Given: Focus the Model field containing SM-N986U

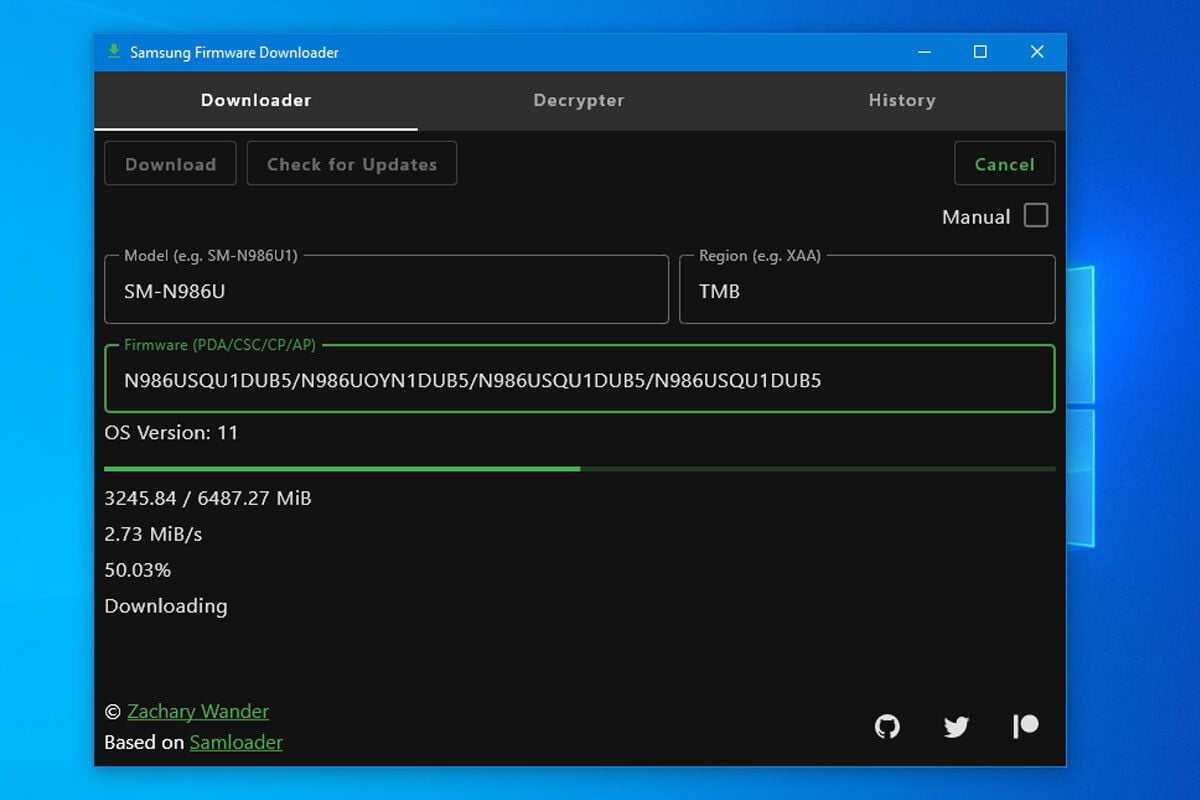Looking at the screenshot, I should [x=386, y=291].
